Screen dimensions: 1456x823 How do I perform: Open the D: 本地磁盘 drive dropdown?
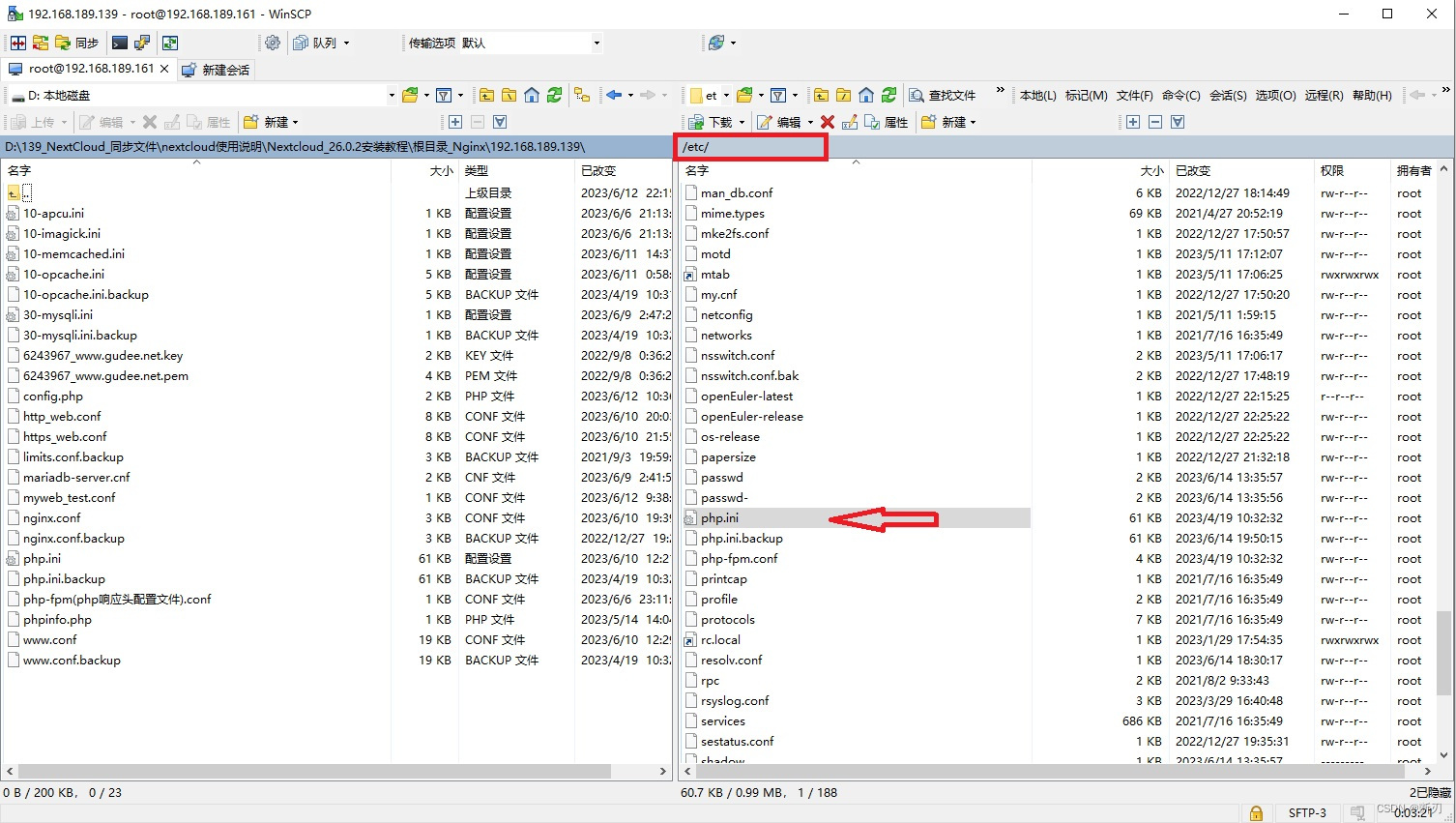tap(390, 95)
